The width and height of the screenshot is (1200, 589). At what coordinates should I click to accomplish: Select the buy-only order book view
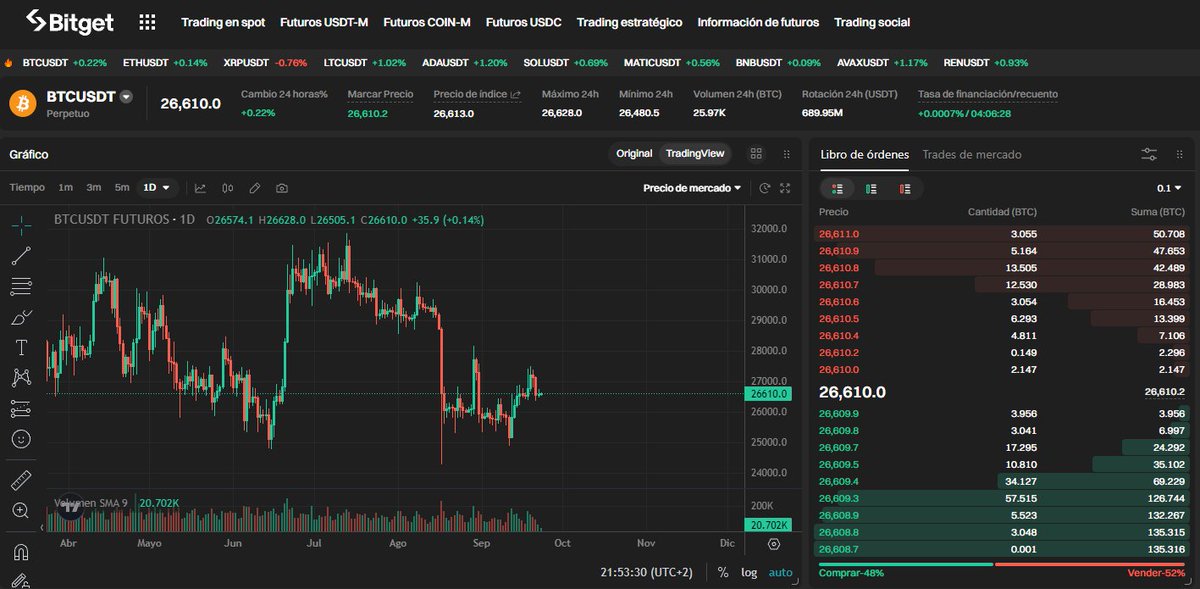pos(870,188)
